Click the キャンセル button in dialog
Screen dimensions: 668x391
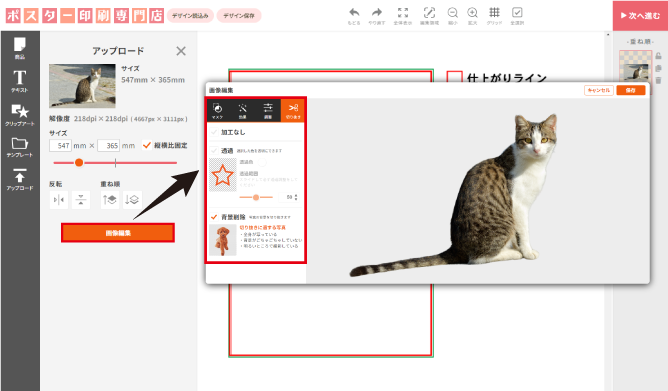click(x=599, y=90)
